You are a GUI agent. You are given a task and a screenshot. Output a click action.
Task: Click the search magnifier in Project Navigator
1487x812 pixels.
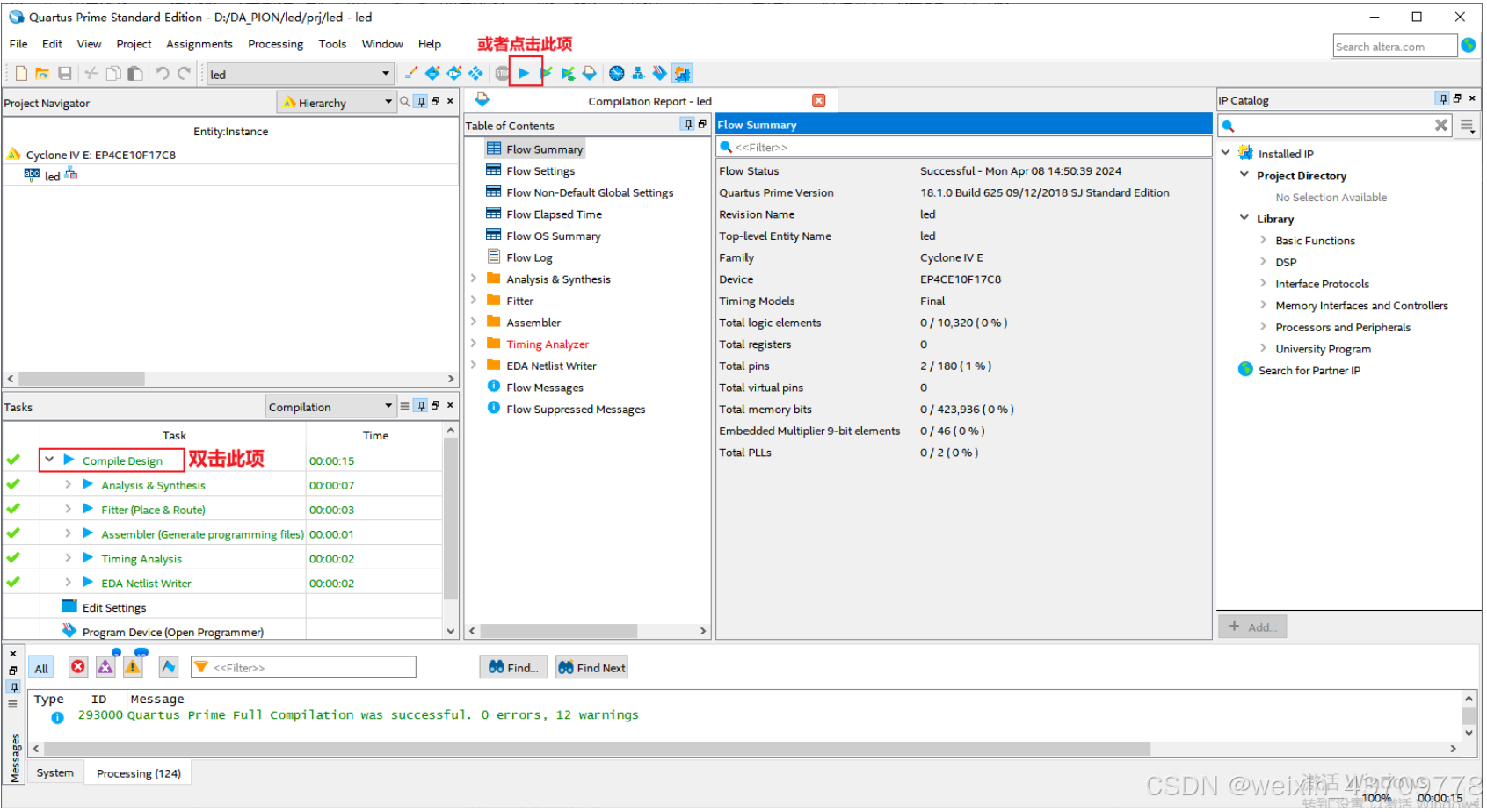tap(405, 102)
